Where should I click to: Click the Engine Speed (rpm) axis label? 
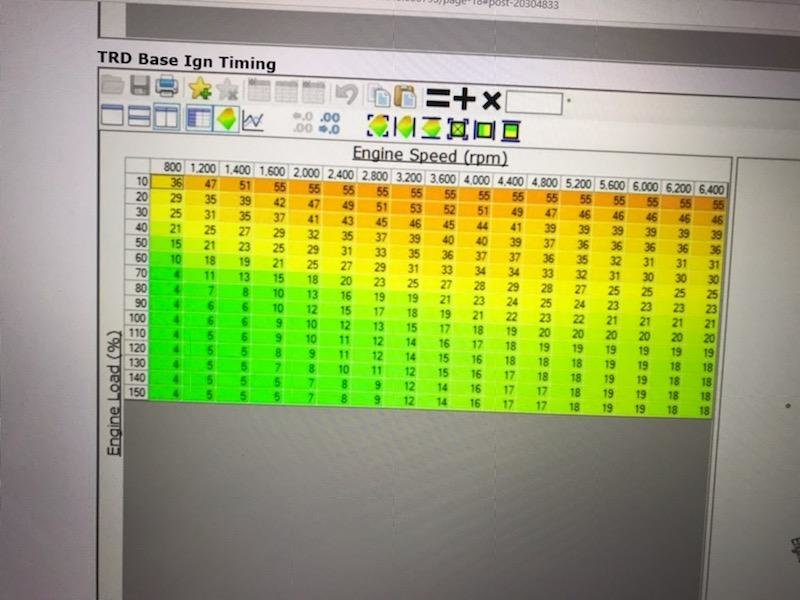tap(430, 155)
